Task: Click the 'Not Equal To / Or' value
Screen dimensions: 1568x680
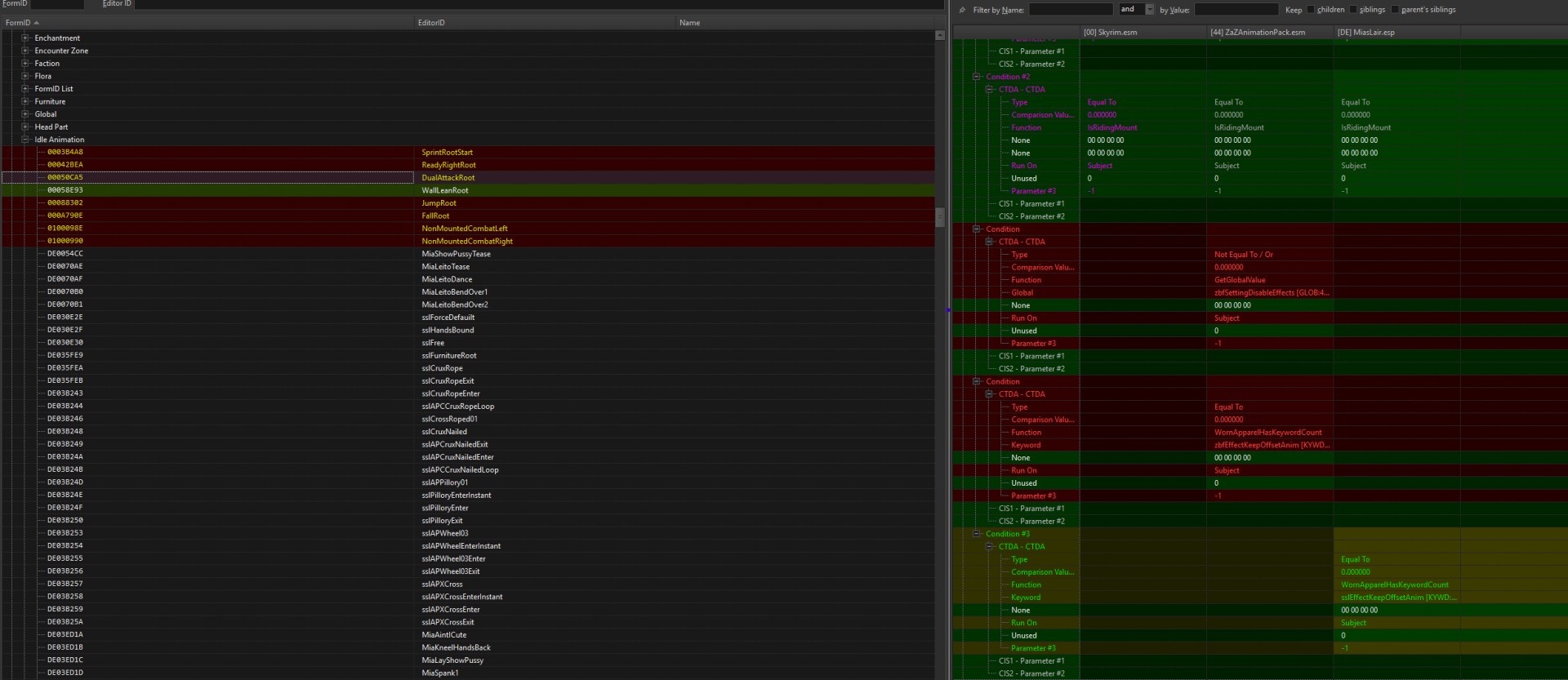Action: [x=1244, y=255]
